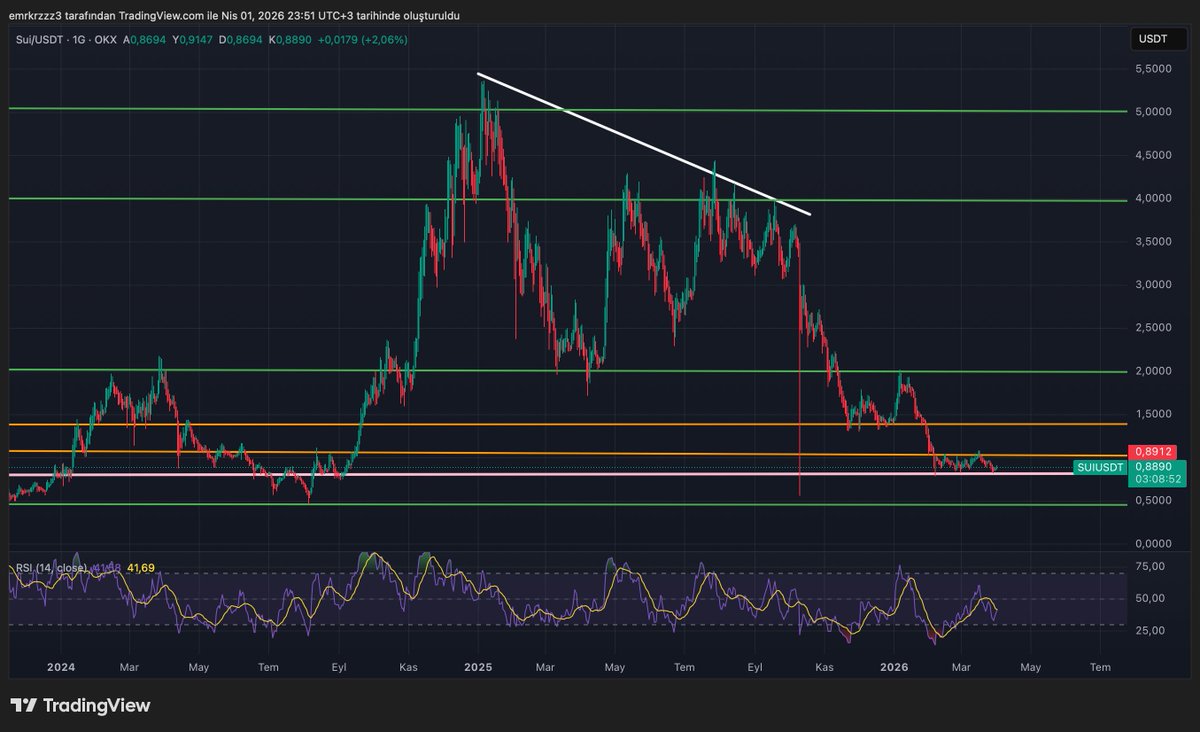
Task: Click the TradingView wordmark text
Action: (x=96, y=706)
